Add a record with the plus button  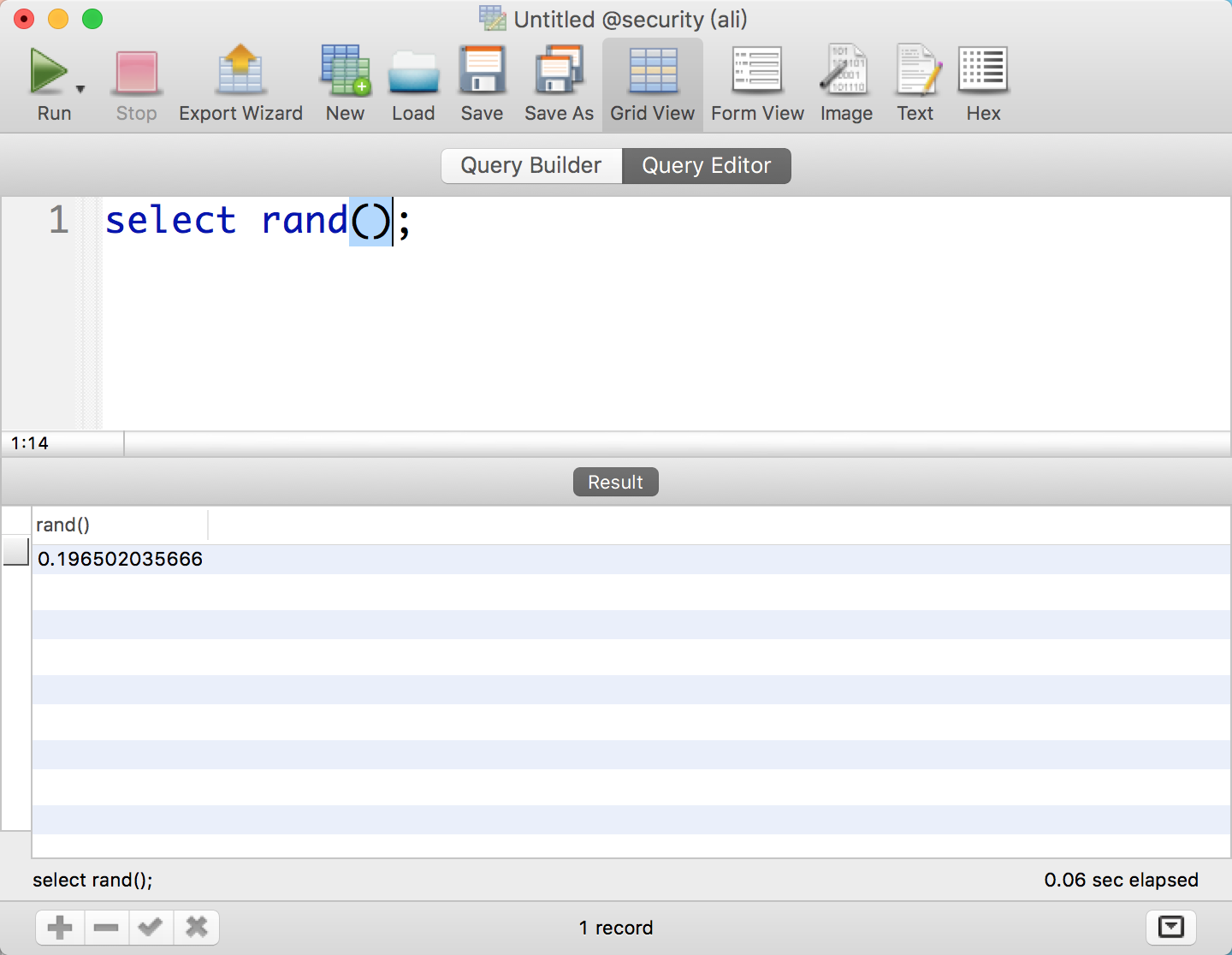pos(60,927)
